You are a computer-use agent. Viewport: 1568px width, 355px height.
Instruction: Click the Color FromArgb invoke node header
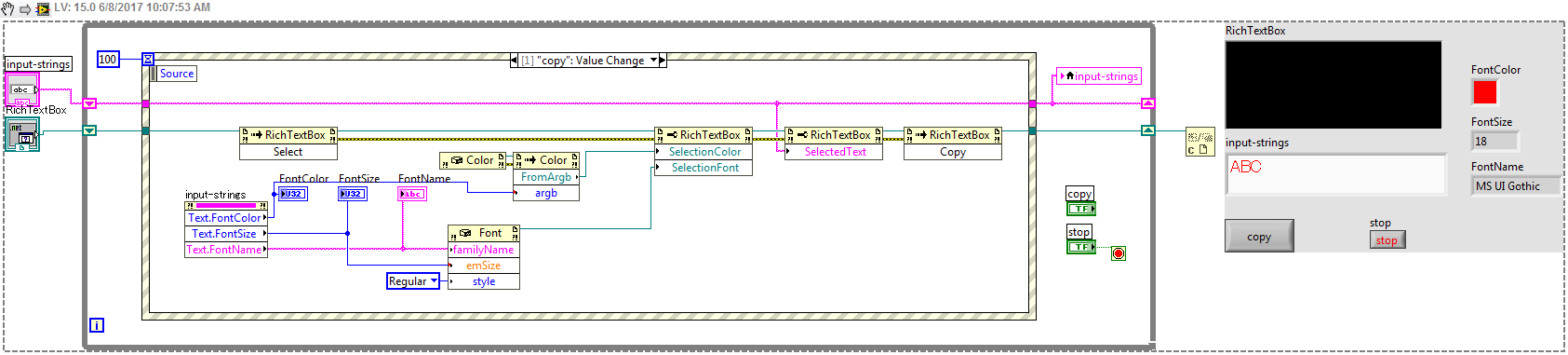(x=546, y=160)
